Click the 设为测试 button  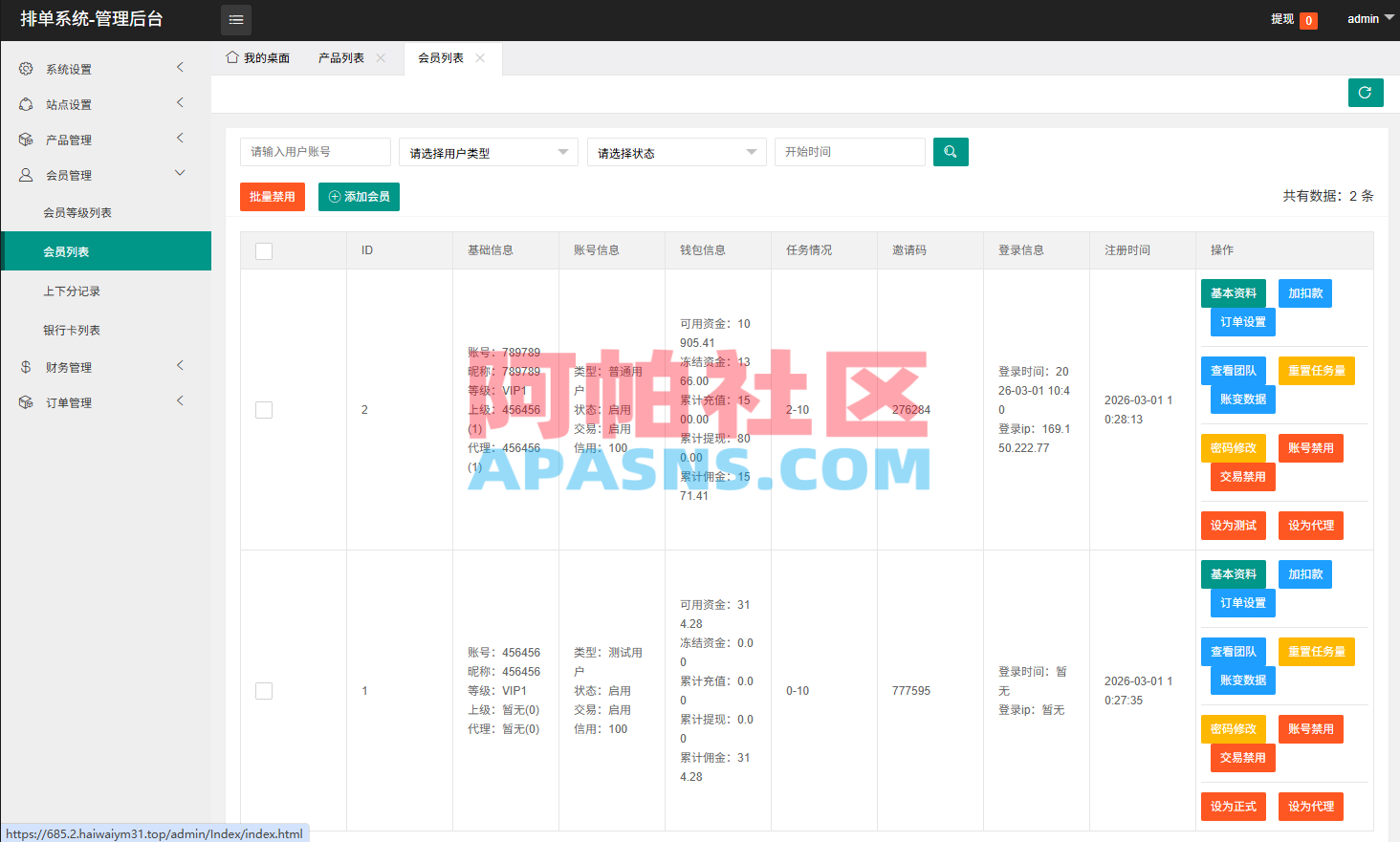pyautogui.click(x=1234, y=526)
